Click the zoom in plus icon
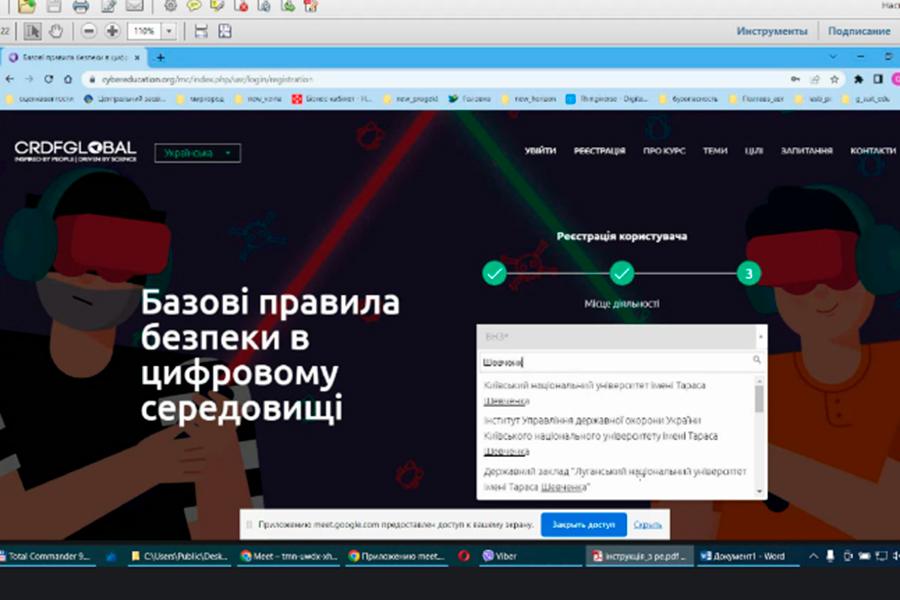Image resolution: width=900 pixels, height=600 pixels. [x=111, y=31]
